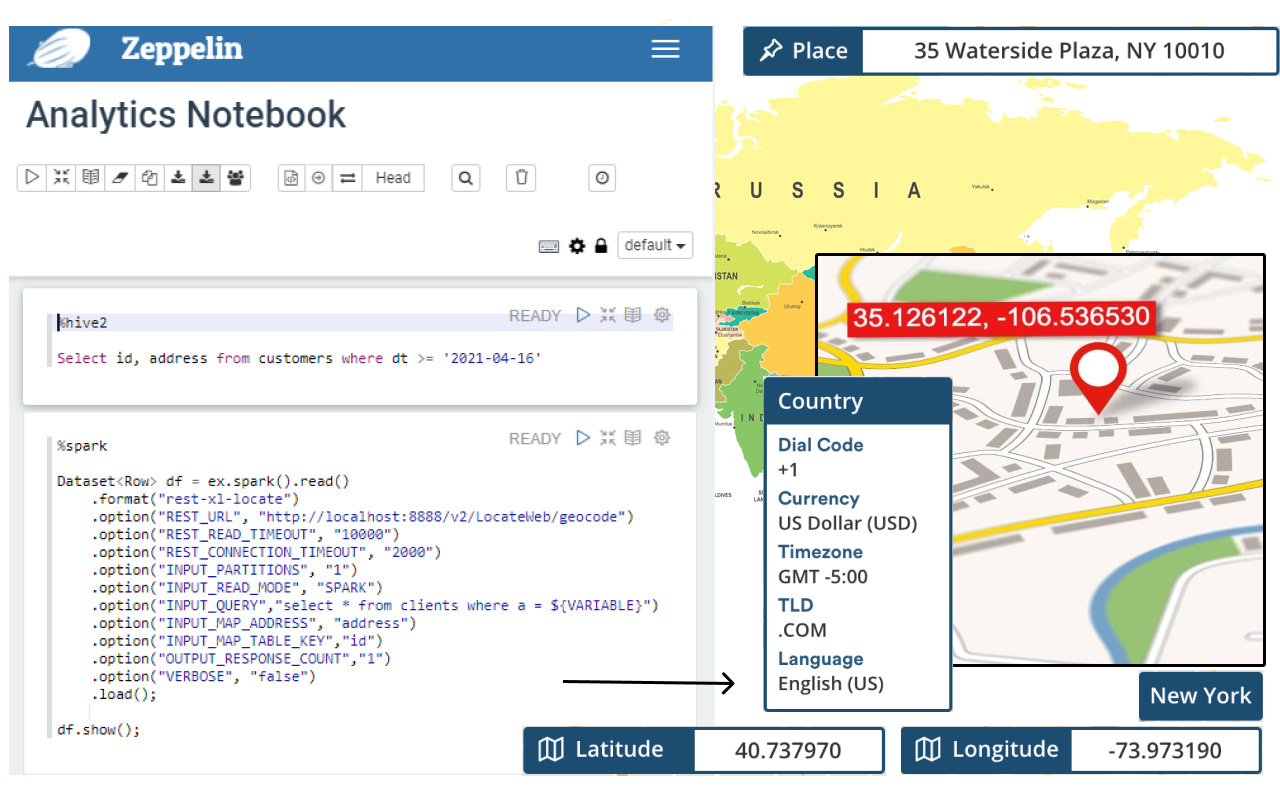Open interpreter binding gear icon in notebook header
This screenshot has height=800, width=1280.
point(577,246)
